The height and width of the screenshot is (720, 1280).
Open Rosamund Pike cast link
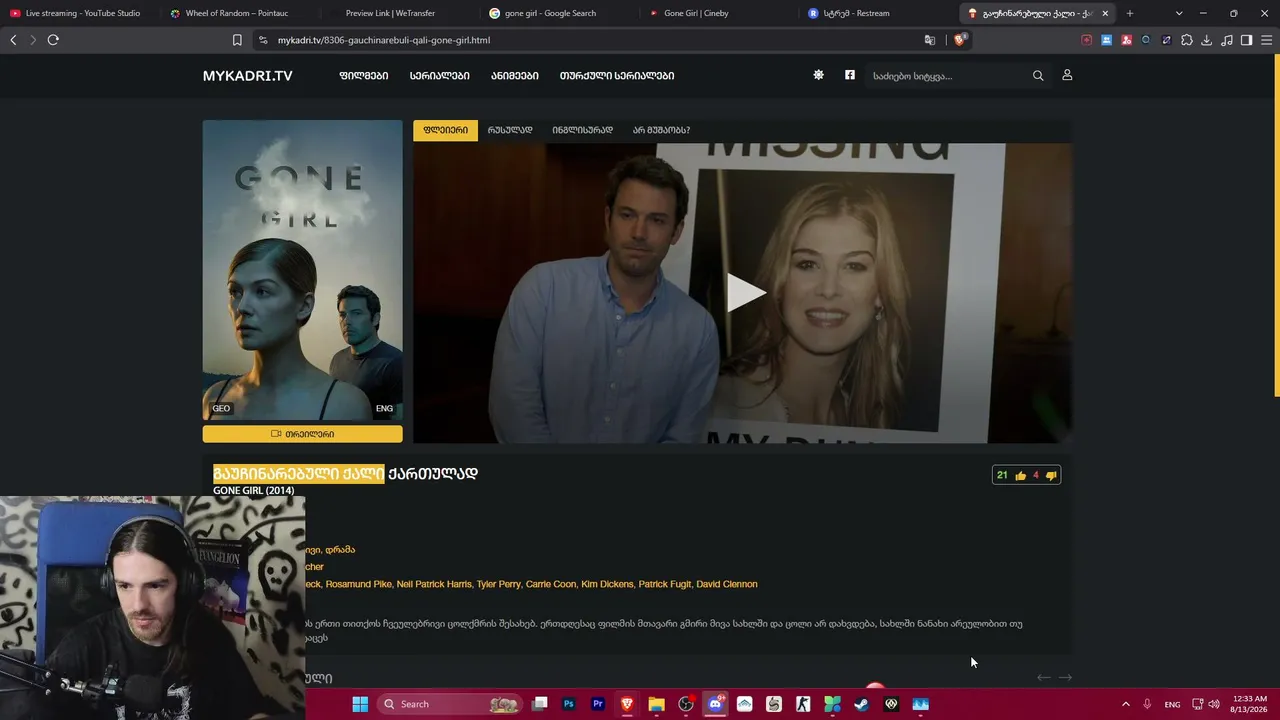click(359, 584)
